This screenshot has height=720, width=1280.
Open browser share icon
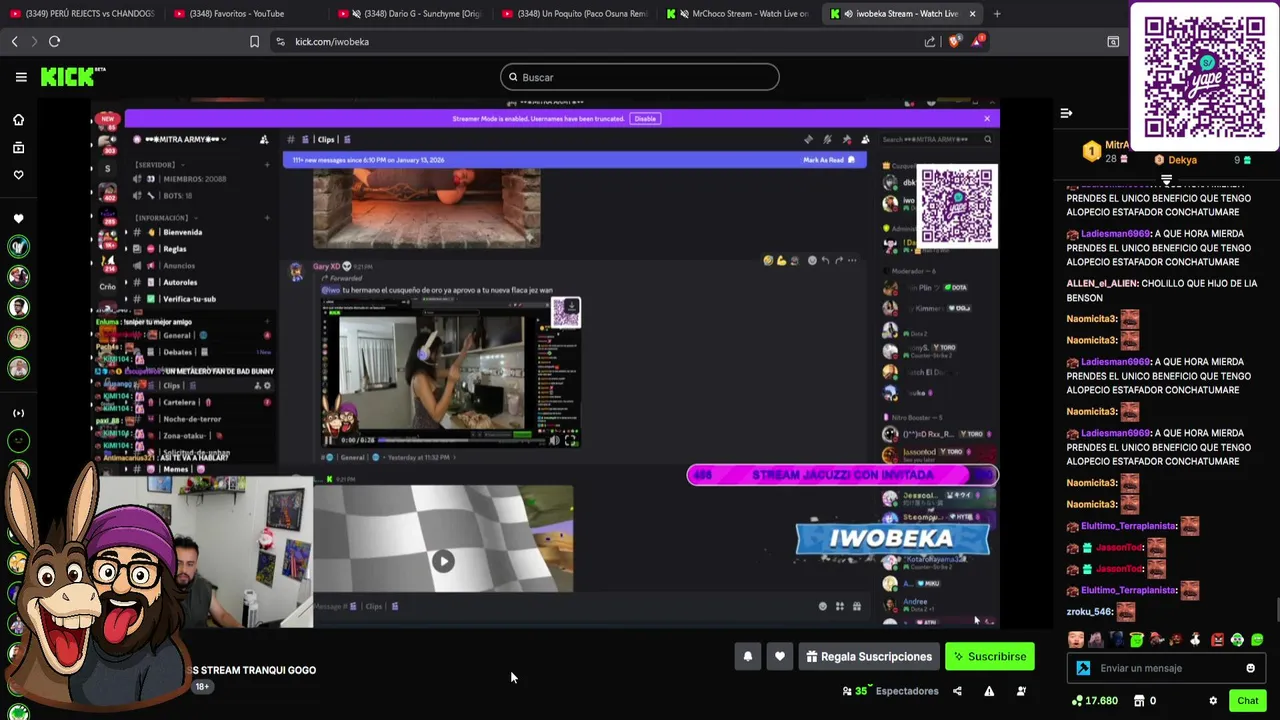point(930,41)
